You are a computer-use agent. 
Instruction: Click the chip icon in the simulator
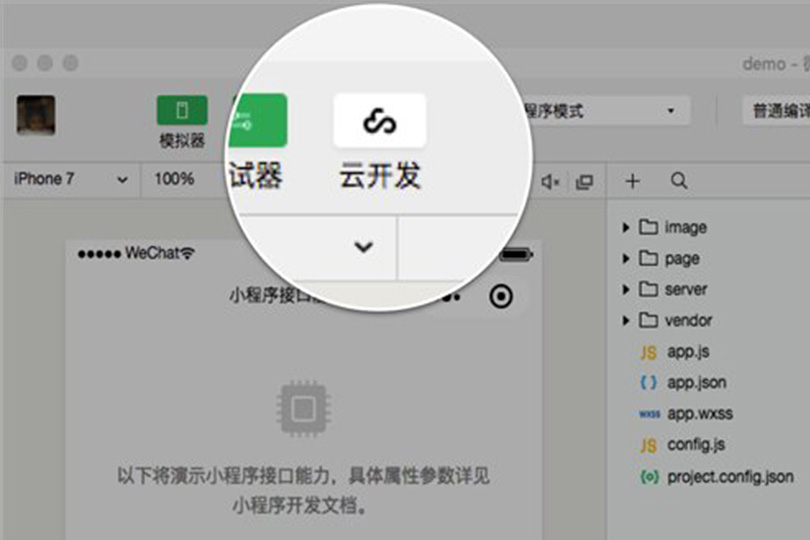pyautogui.click(x=304, y=409)
